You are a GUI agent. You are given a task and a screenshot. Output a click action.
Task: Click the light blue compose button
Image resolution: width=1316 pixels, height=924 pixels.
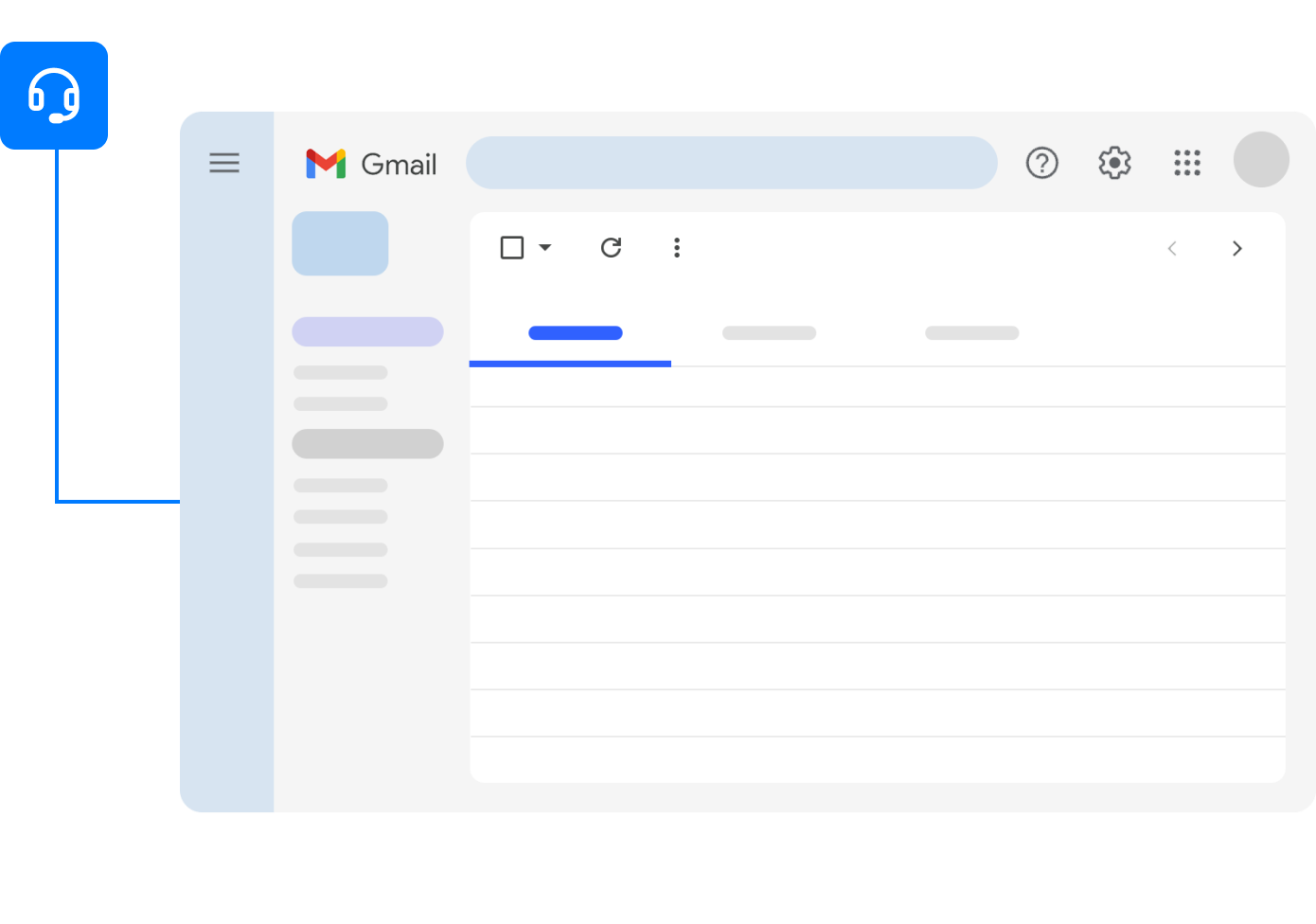(x=340, y=243)
